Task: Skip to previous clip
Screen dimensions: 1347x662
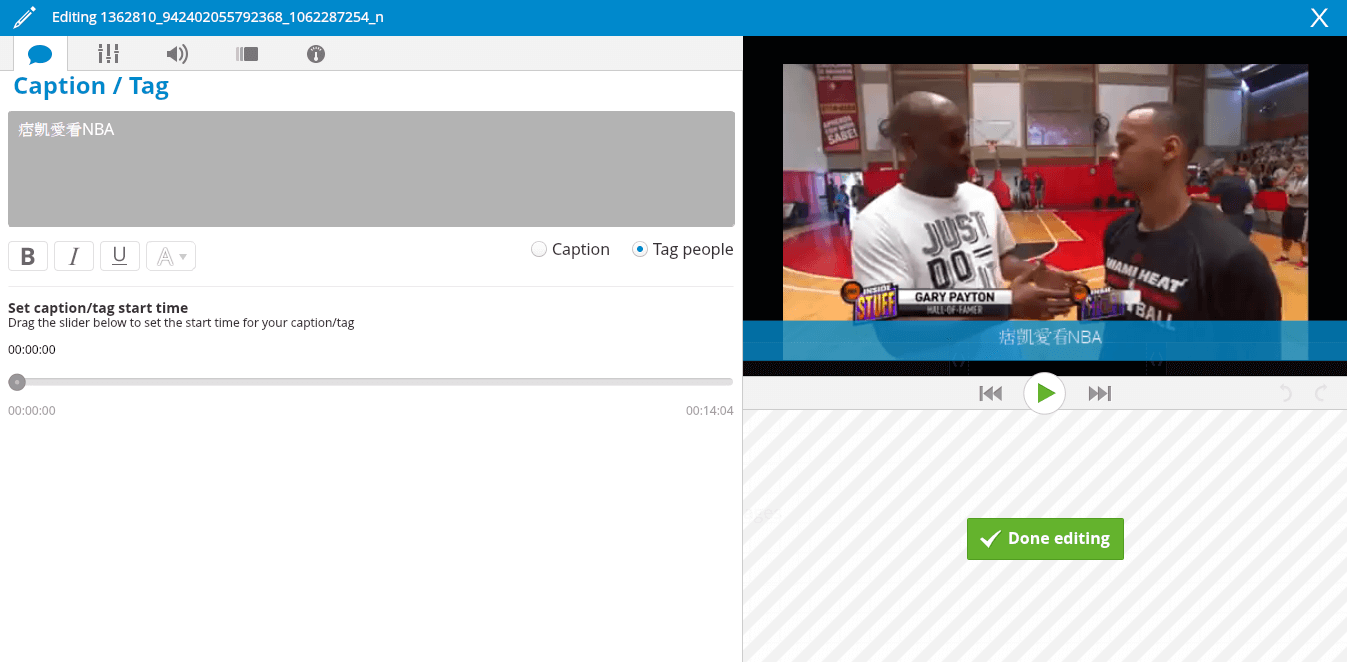Action: click(x=991, y=393)
